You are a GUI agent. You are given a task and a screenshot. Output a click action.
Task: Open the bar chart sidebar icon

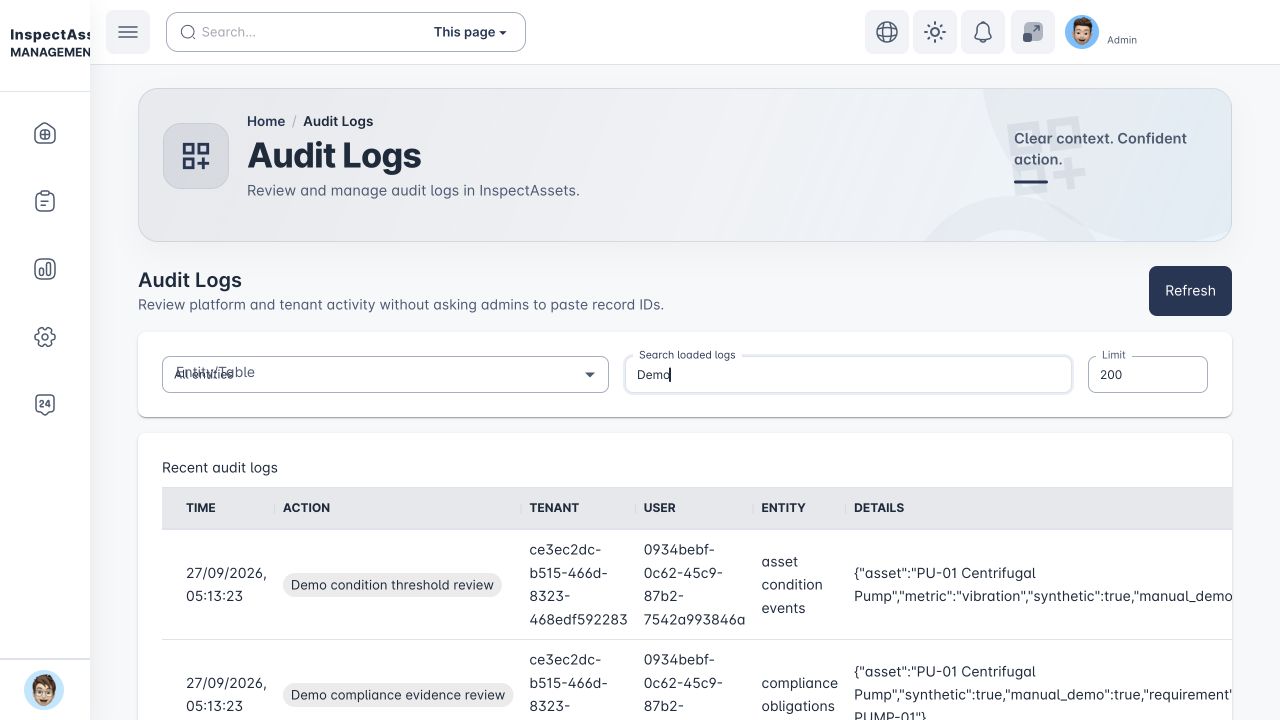(x=45, y=269)
